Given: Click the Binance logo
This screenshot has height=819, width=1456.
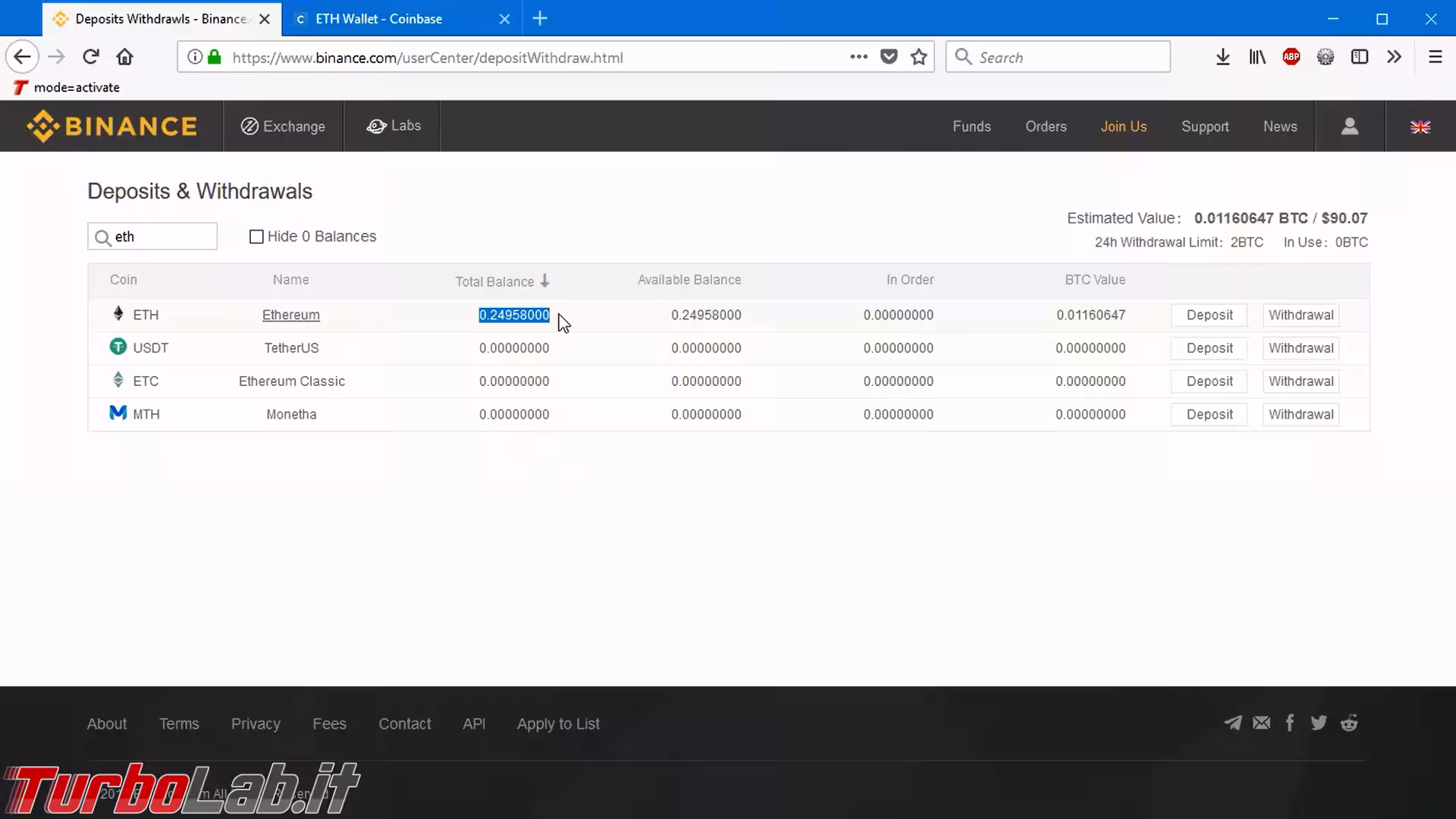Looking at the screenshot, I should 112,126.
